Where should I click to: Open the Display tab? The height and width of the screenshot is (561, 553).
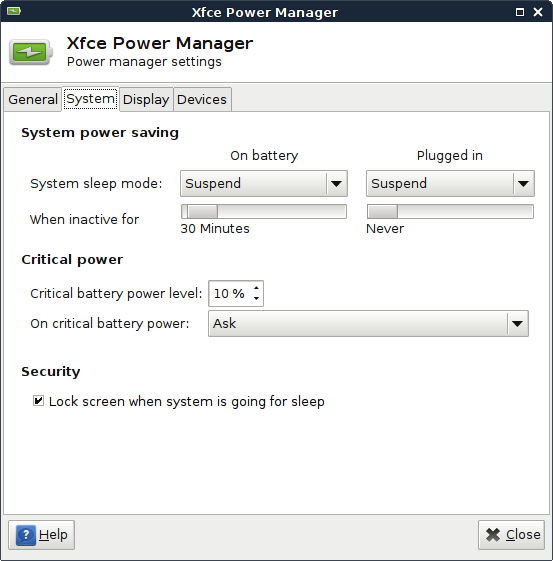[x=146, y=99]
